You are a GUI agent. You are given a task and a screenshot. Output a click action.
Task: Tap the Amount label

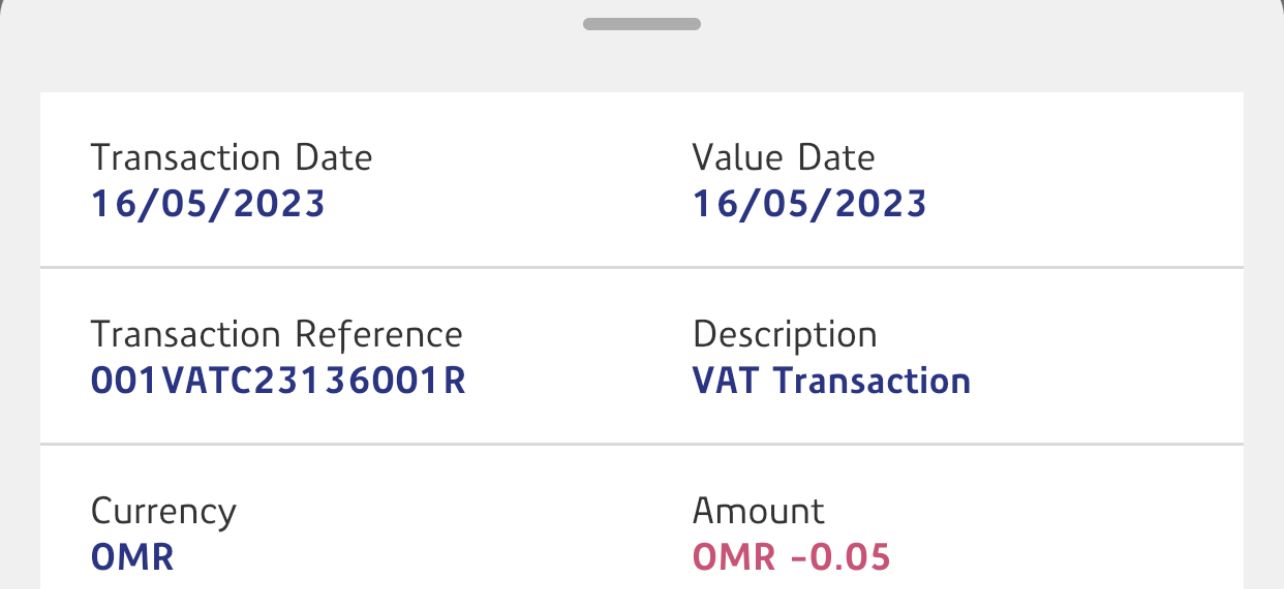[758, 511]
